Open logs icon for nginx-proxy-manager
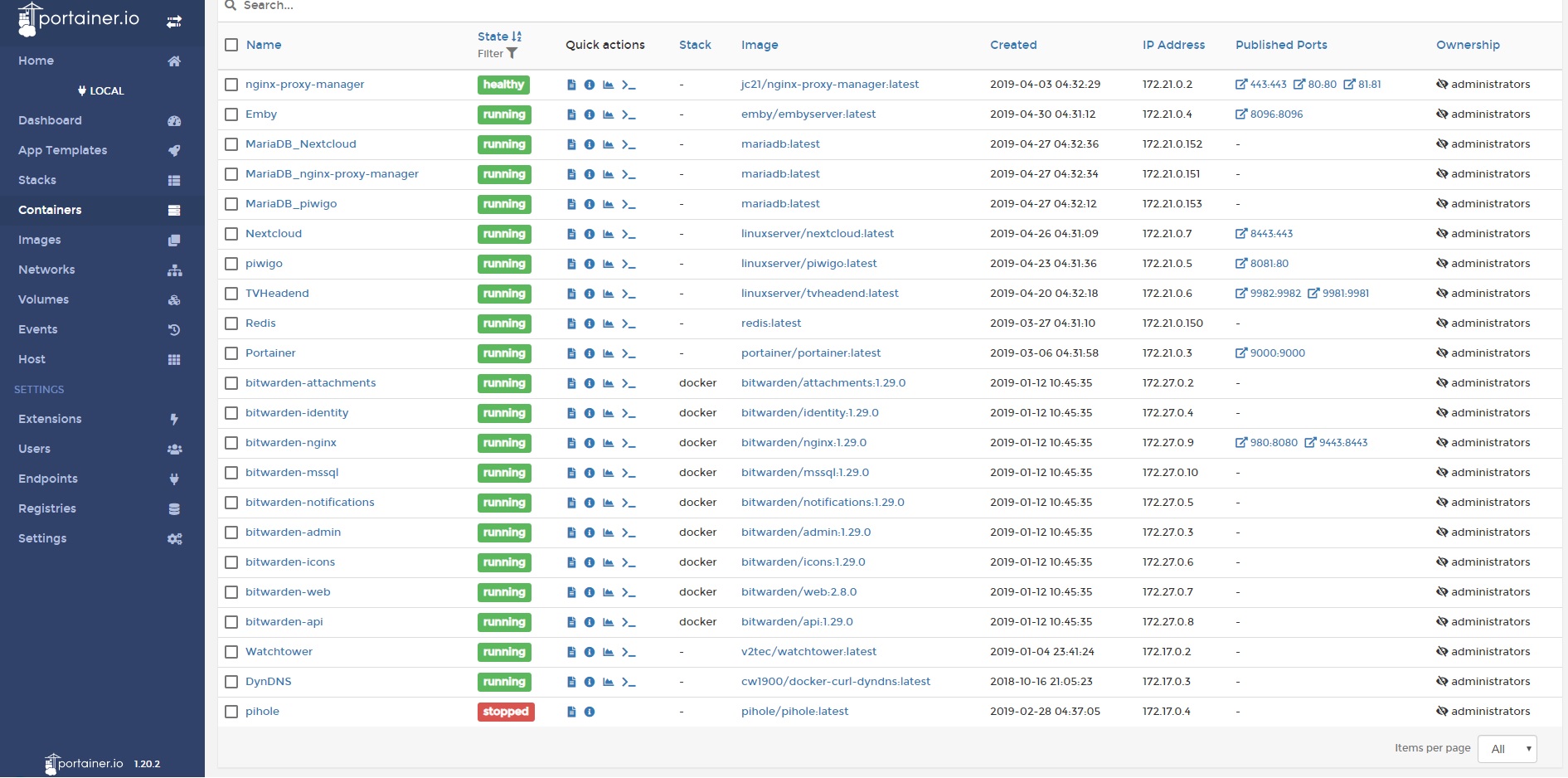The height and width of the screenshot is (778, 1568). point(571,85)
